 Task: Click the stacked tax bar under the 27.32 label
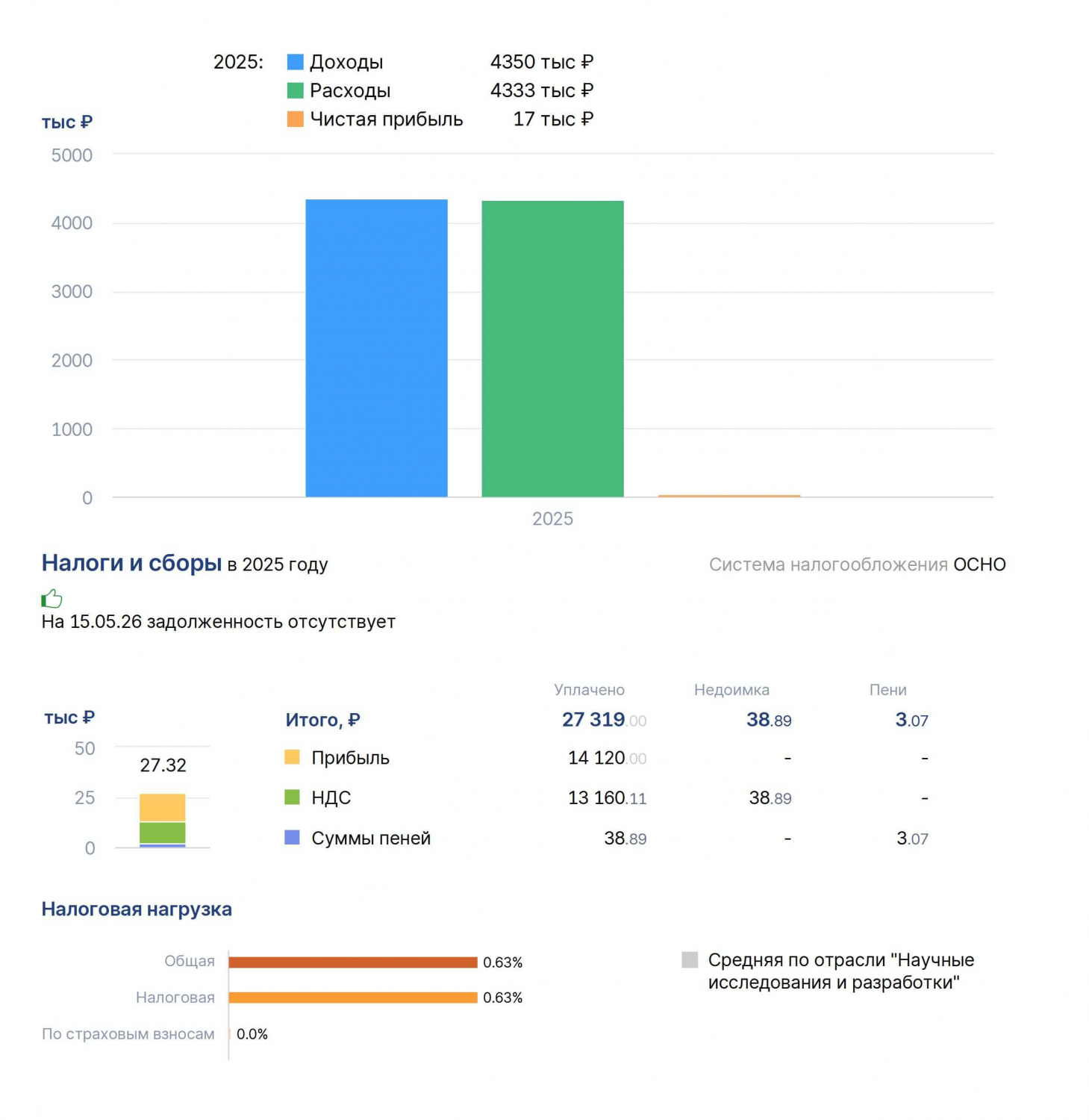click(x=163, y=821)
